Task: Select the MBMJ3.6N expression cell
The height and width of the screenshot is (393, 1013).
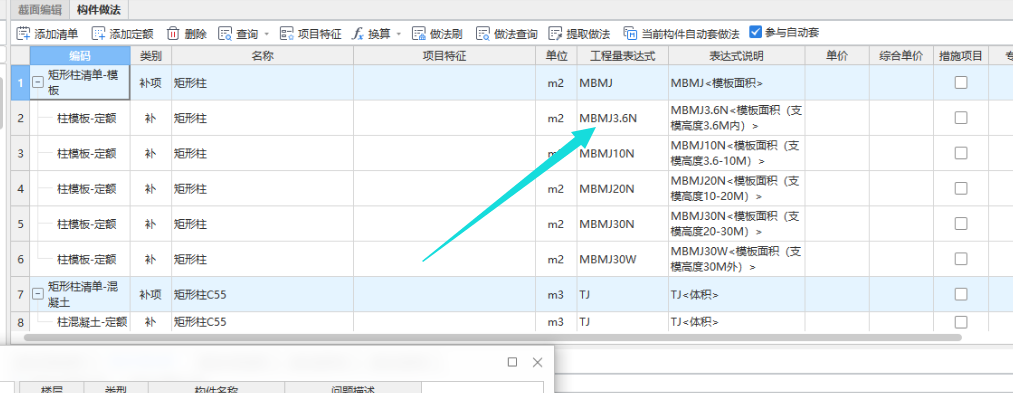Action: 623,118
